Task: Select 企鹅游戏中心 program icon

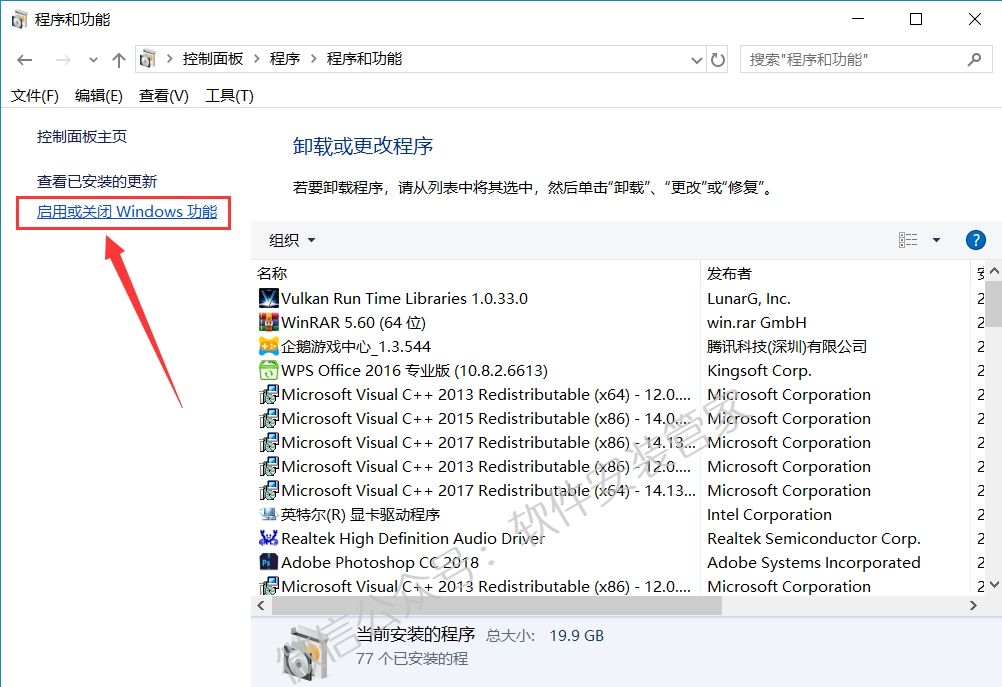Action: tap(268, 346)
